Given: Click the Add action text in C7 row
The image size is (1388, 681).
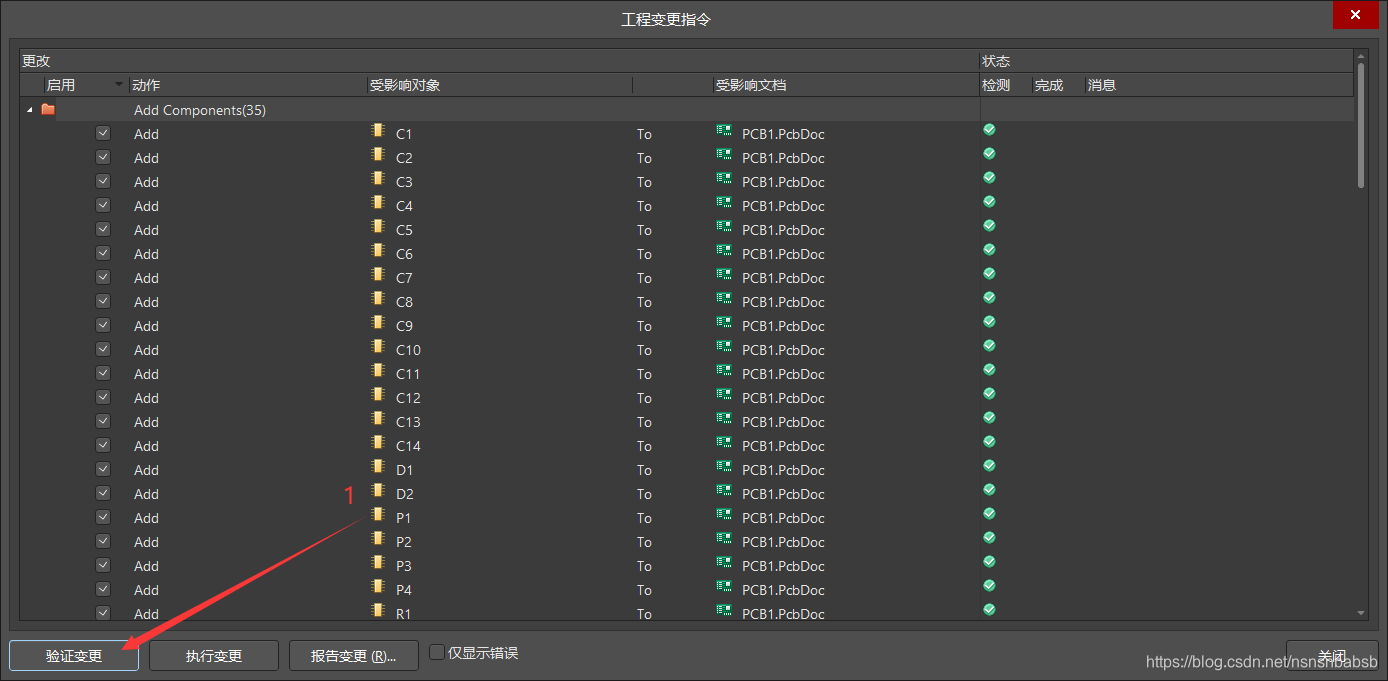Looking at the screenshot, I should (146, 278).
